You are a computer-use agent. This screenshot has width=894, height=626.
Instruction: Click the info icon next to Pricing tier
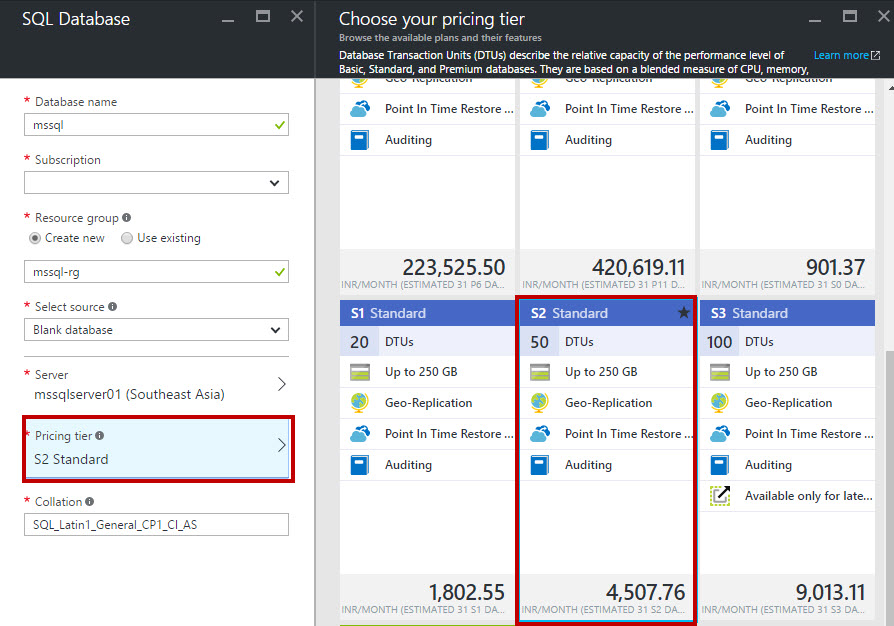click(100, 436)
